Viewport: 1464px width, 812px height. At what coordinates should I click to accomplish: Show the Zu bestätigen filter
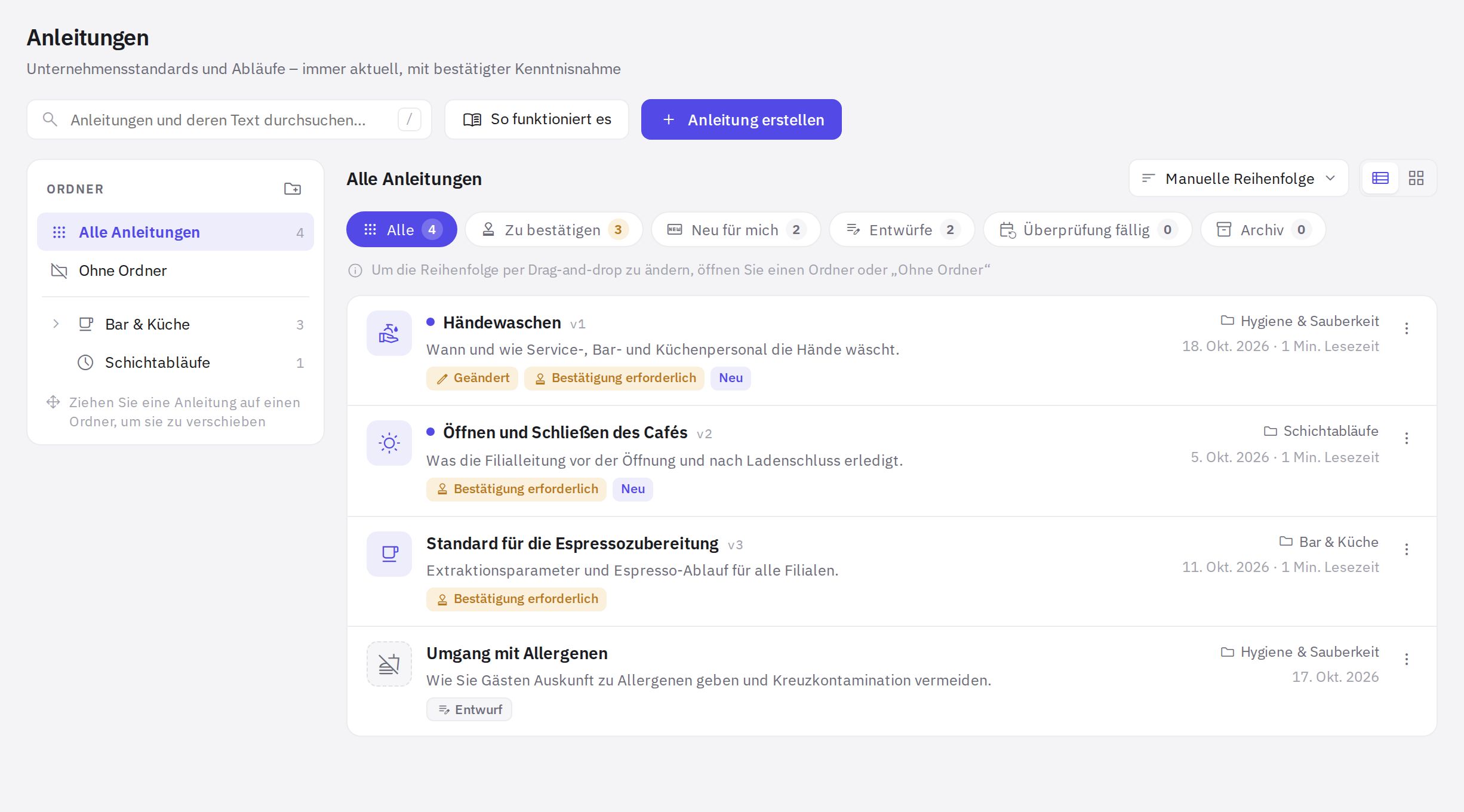pyautogui.click(x=553, y=229)
